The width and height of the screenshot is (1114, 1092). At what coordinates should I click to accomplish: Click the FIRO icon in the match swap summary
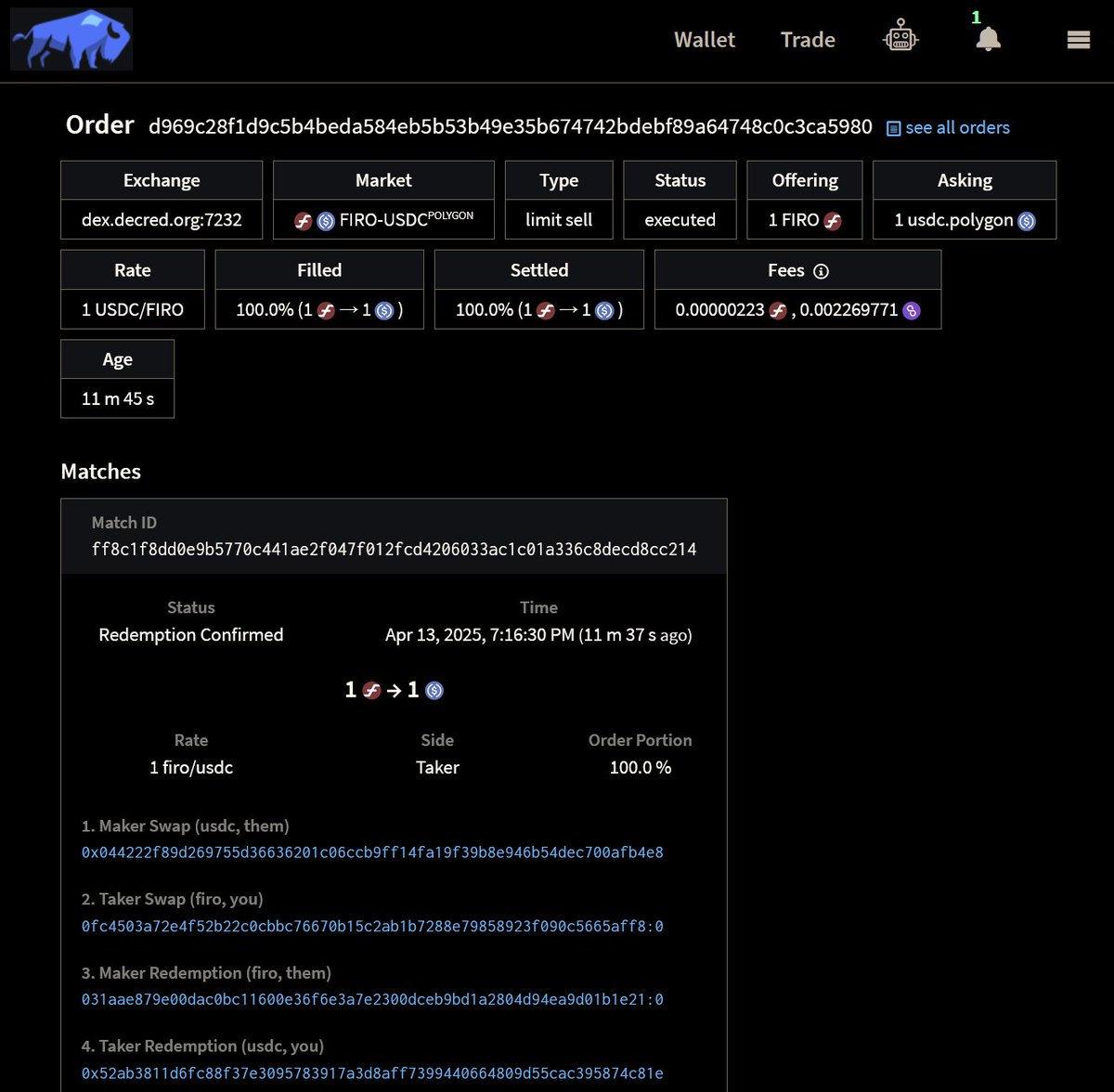pyautogui.click(x=373, y=690)
